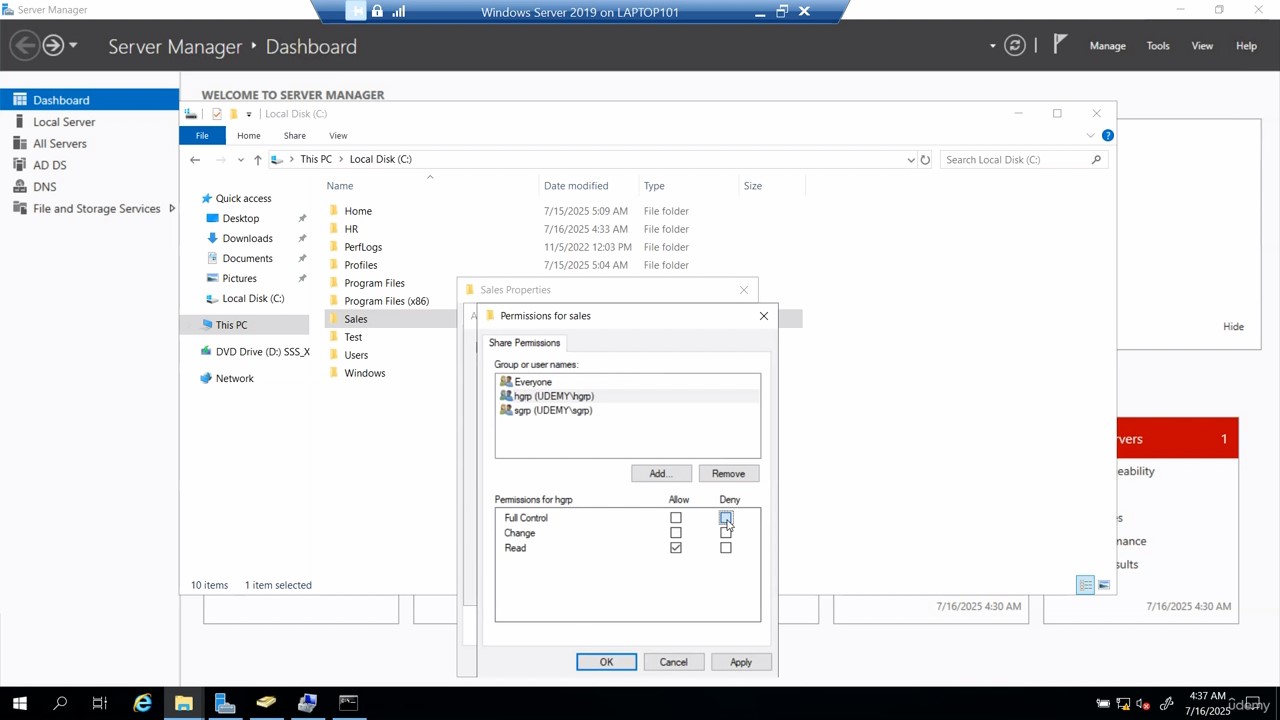Open Downloads in Quick access
This screenshot has width=1280, height=720.
pyautogui.click(x=247, y=238)
